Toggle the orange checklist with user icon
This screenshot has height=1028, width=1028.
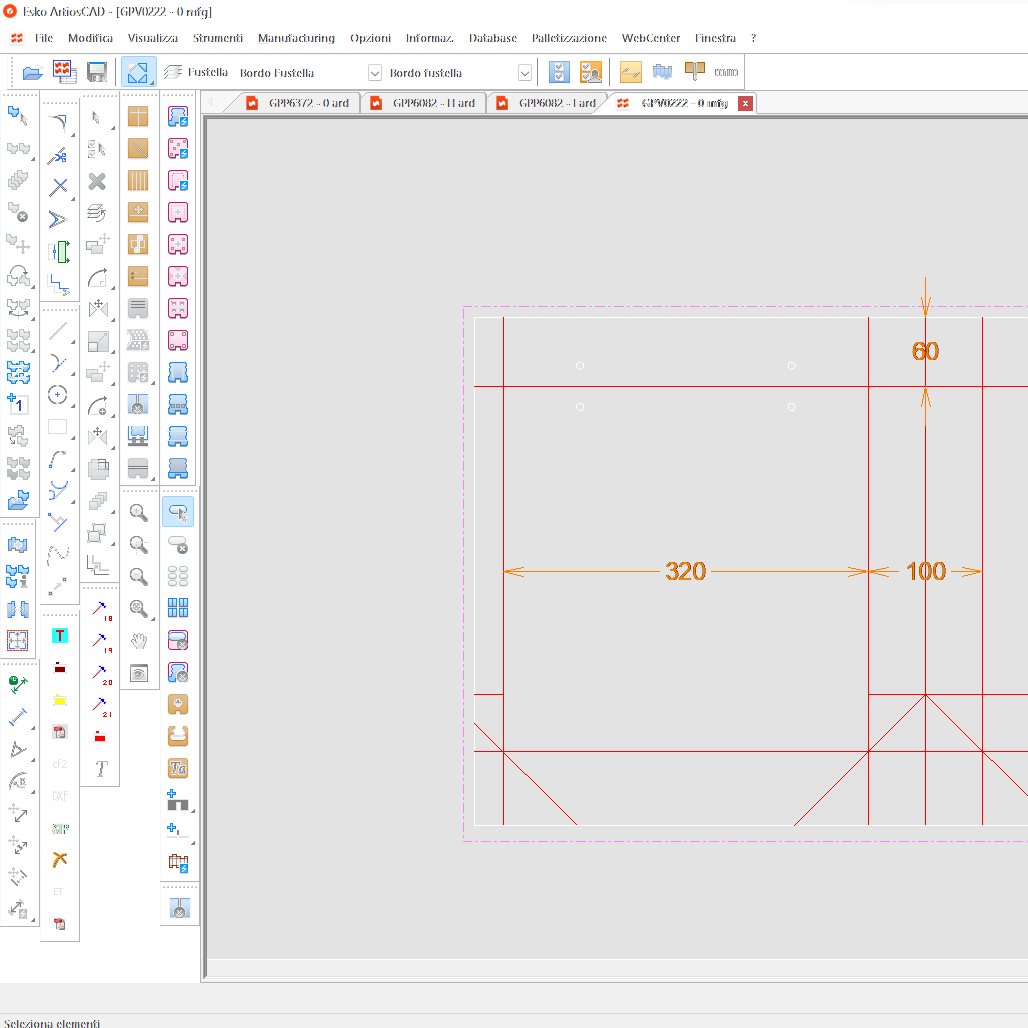pos(591,72)
